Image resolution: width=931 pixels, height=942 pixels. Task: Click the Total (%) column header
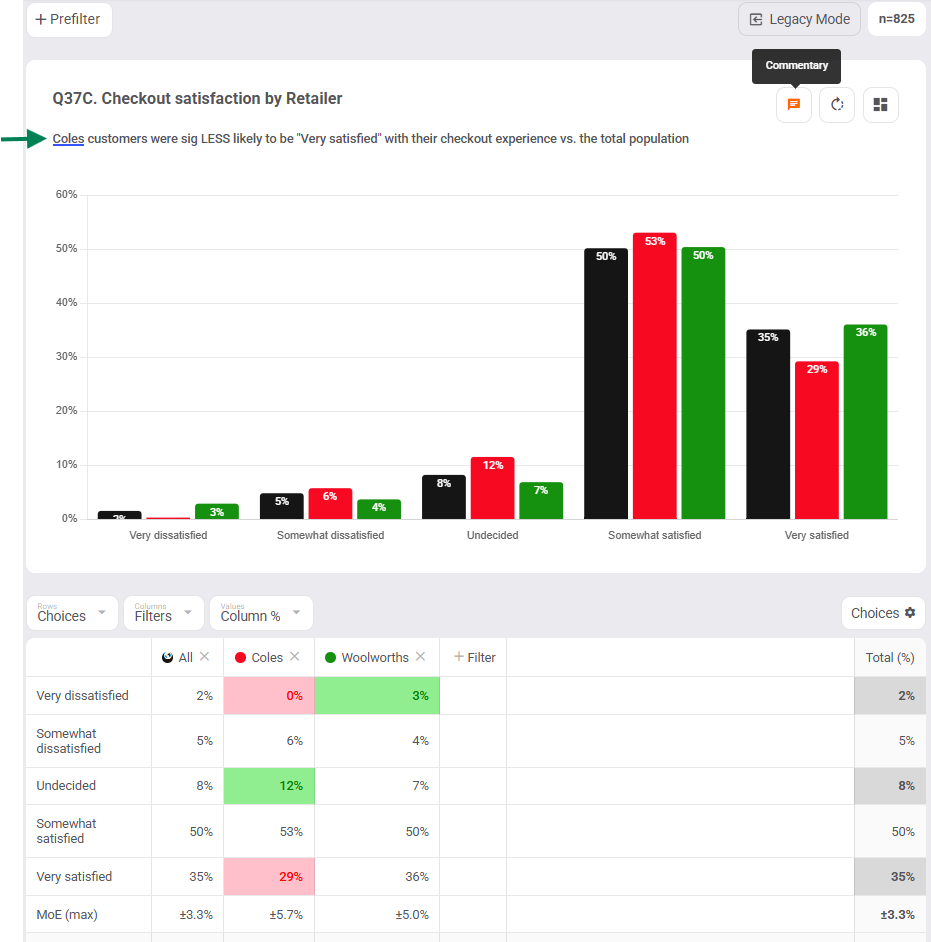pos(890,657)
